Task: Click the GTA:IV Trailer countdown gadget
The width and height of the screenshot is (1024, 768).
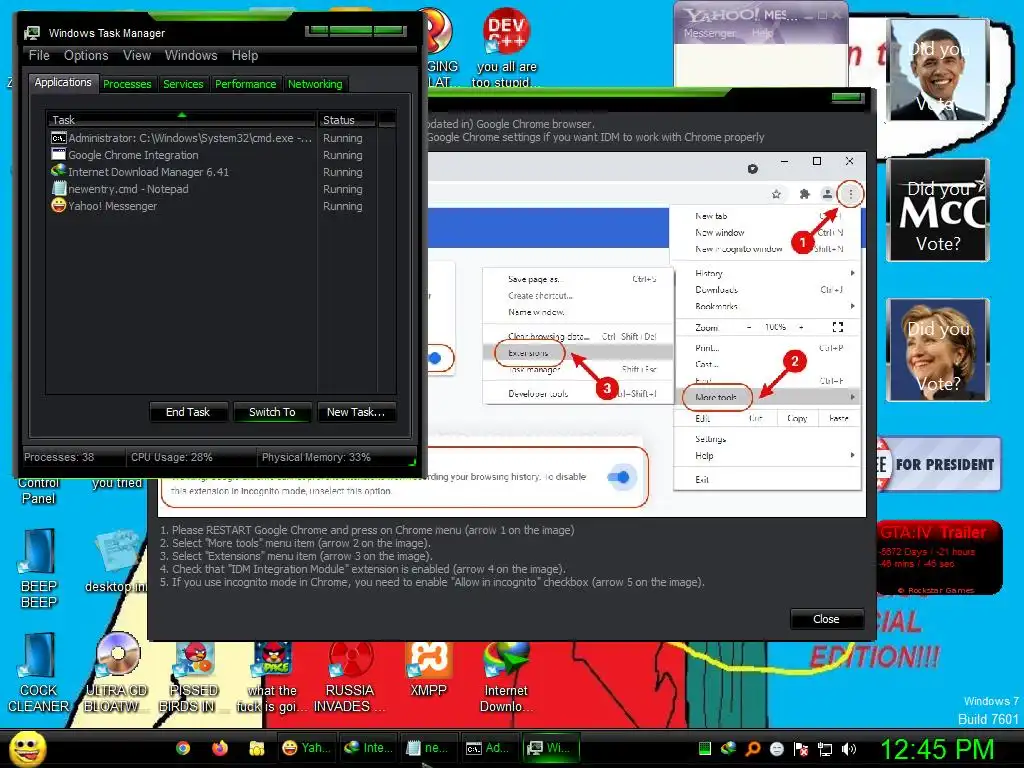Action: coord(939,557)
